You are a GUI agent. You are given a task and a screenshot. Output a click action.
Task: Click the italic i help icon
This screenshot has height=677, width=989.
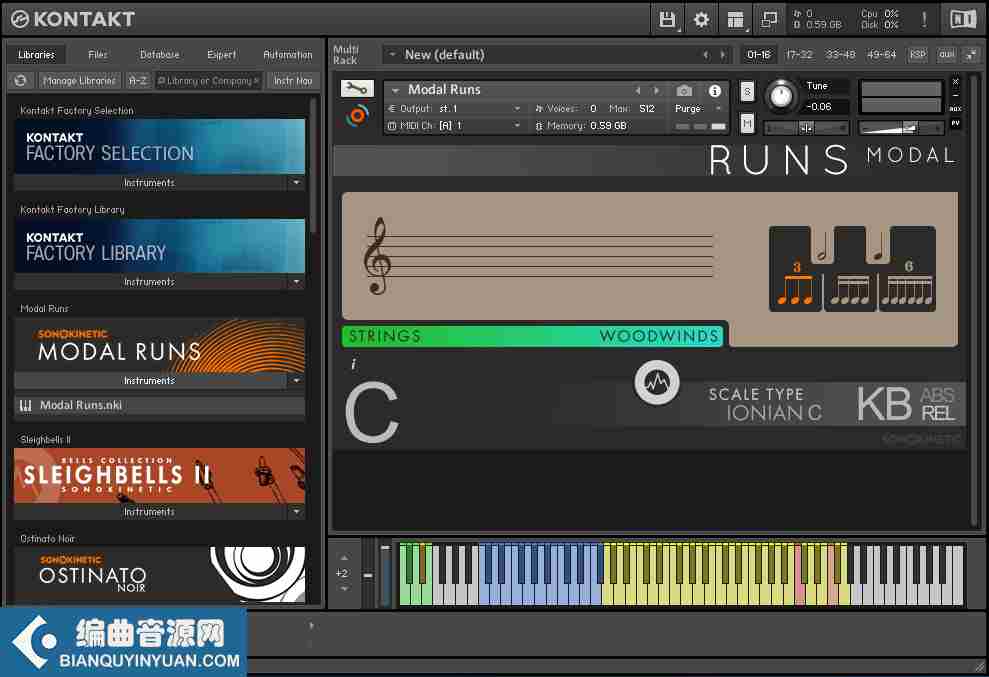pos(353,364)
